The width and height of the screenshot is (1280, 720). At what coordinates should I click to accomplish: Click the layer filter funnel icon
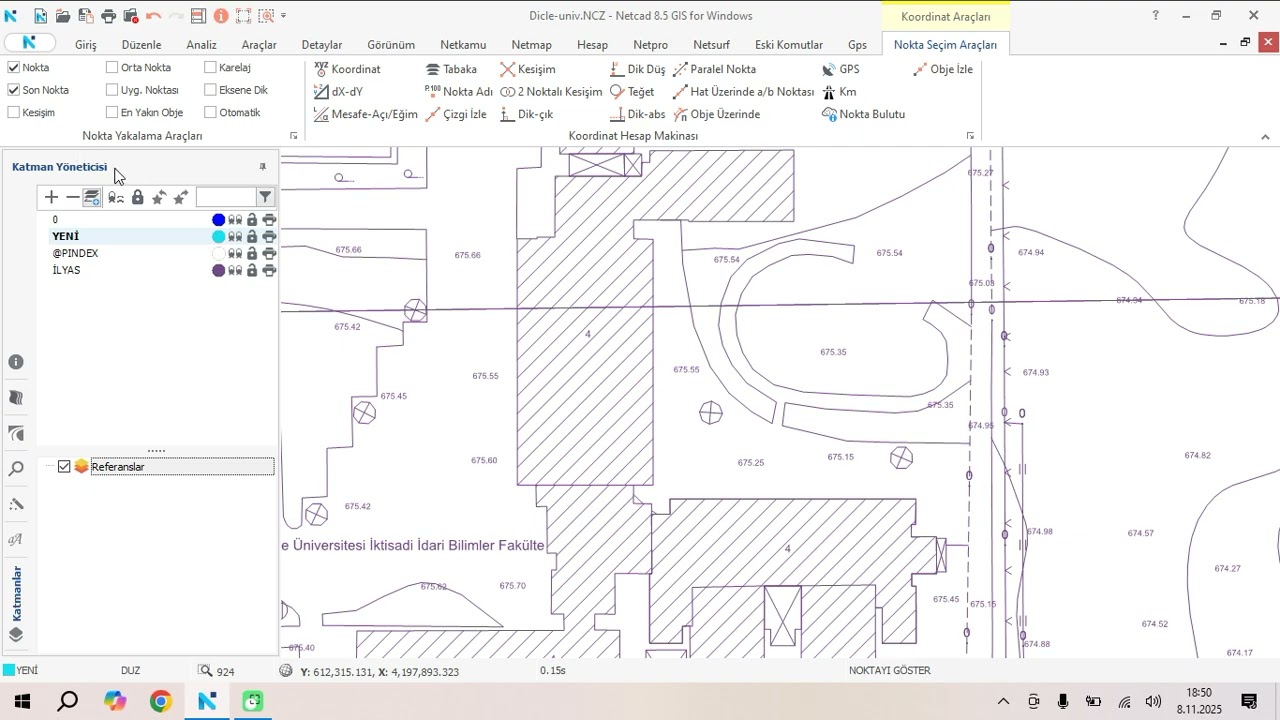[x=265, y=197]
